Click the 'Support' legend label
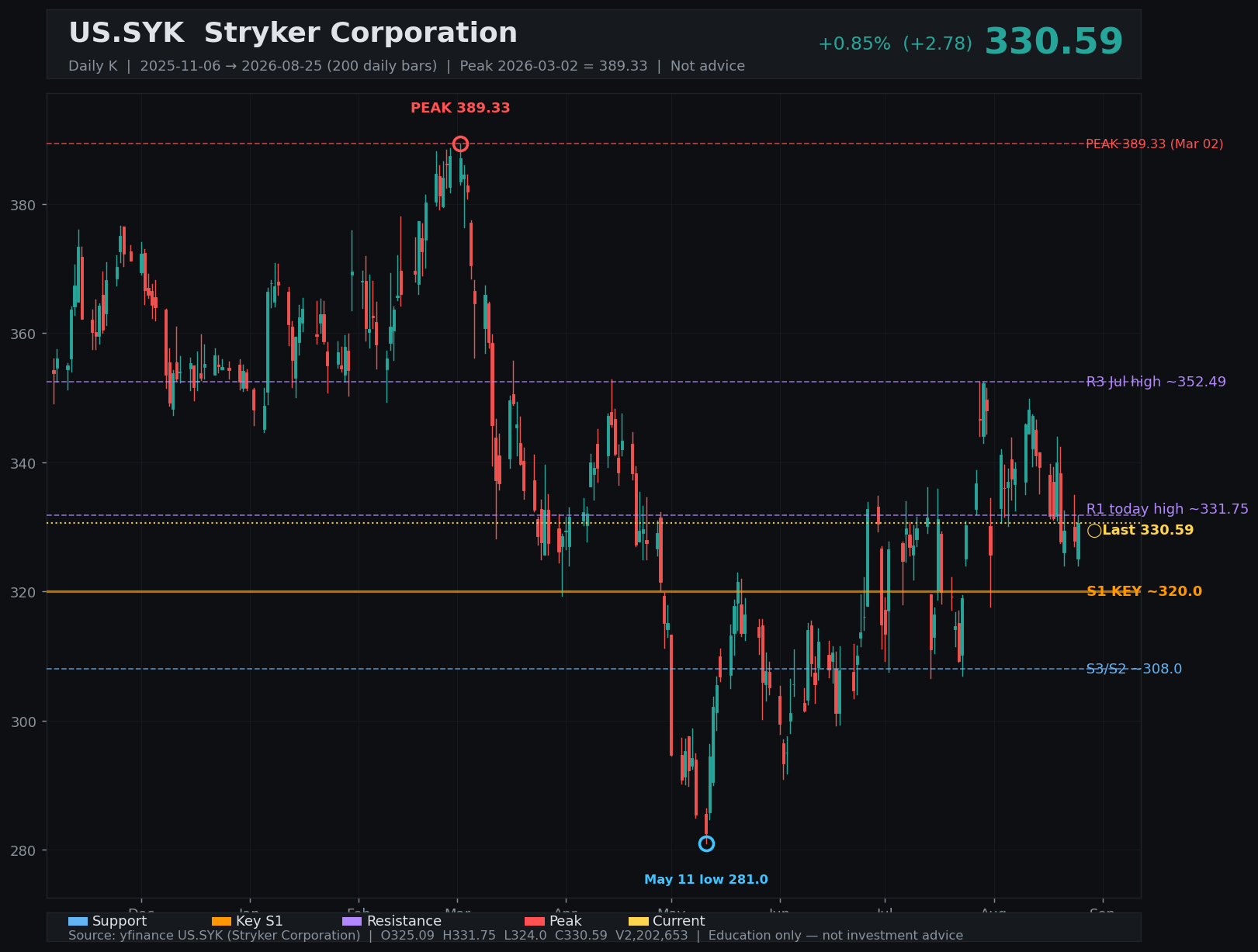 pos(120,921)
